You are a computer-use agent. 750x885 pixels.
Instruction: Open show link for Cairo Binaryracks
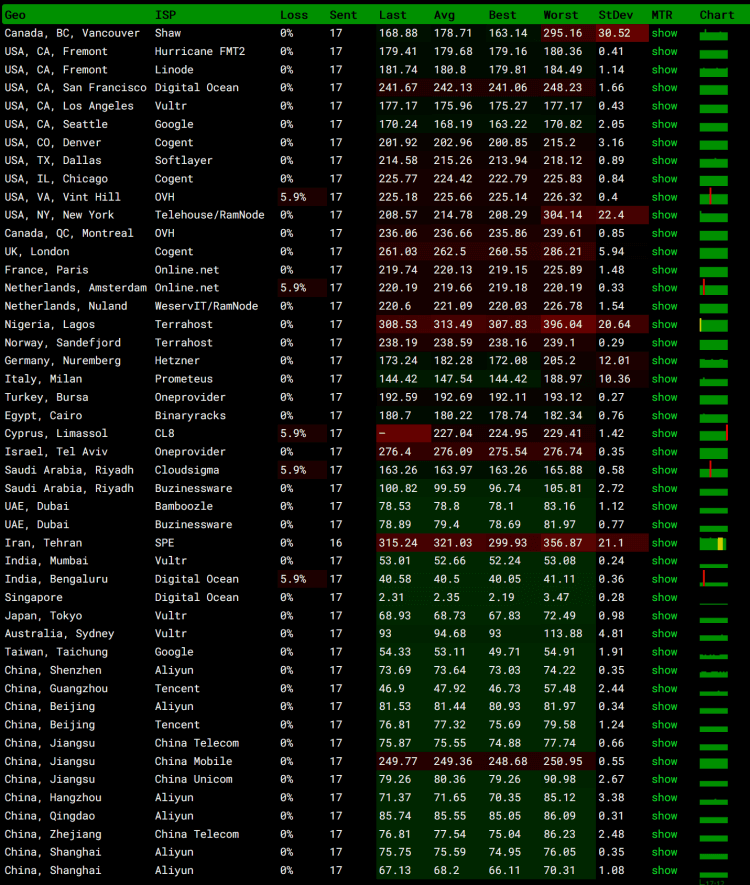click(x=664, y=415)
